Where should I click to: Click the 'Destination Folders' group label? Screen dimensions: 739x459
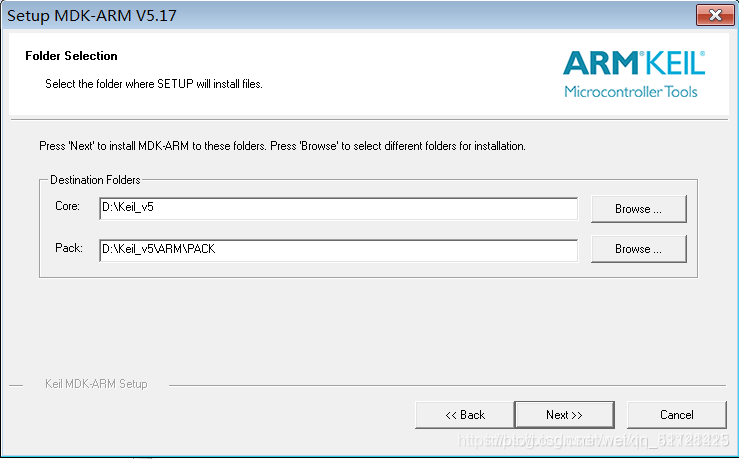tap(95, 180)
